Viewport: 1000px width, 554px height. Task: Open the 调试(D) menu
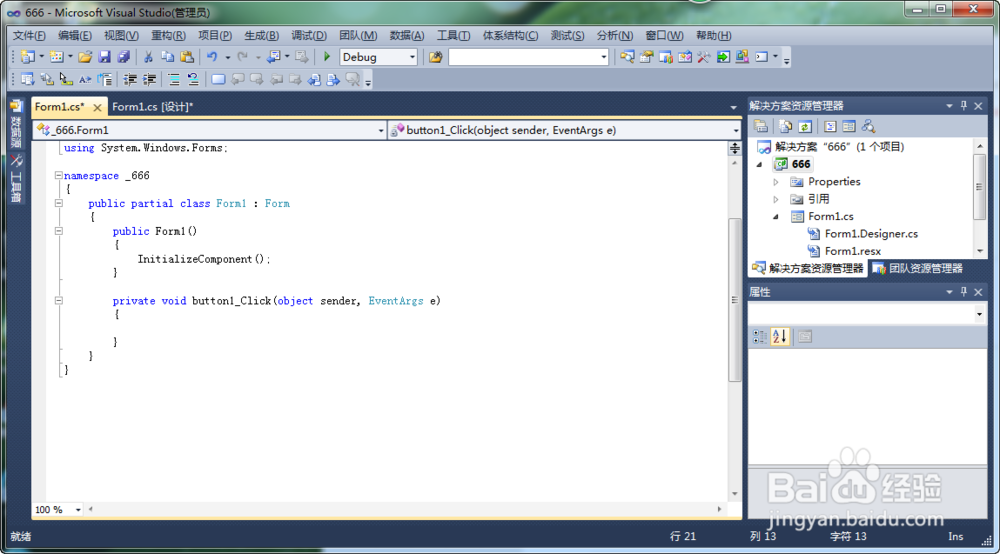(309, 36)
